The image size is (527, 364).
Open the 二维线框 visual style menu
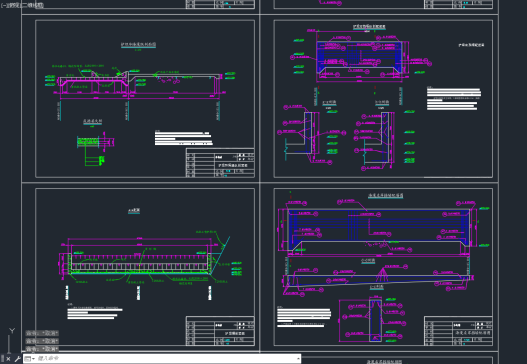point(32,5)
